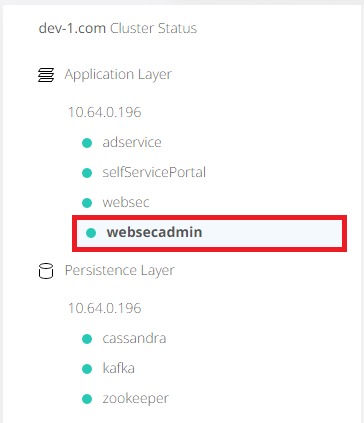Click the green dot beside cassandra
This screenshot has width=364, height=423.
[x=87, y=339]
